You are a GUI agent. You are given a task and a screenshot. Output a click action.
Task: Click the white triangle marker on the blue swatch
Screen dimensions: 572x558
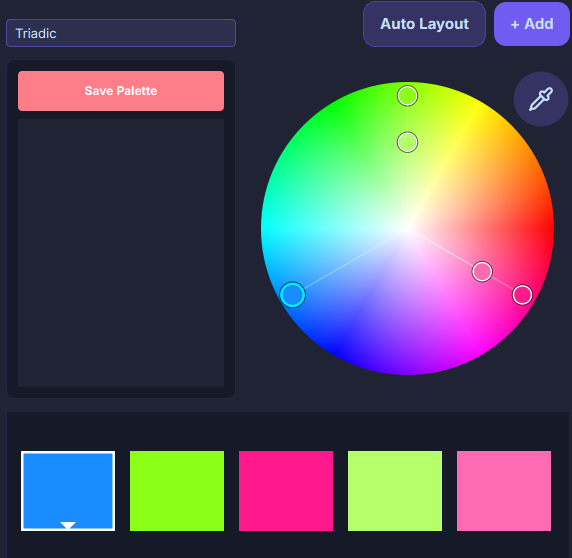tap(68, 525)
